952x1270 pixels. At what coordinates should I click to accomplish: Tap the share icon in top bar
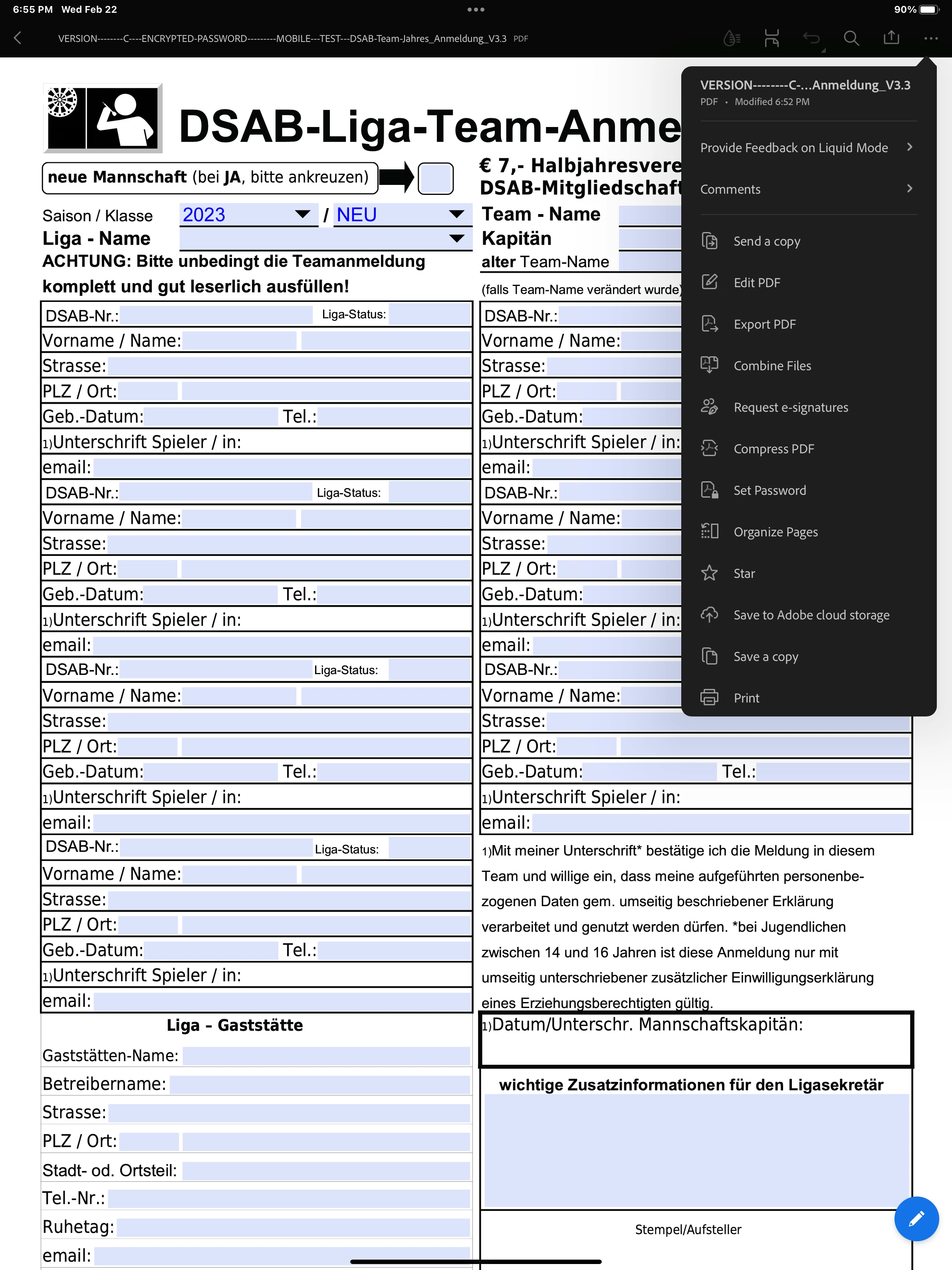click(x=891, y=38)
